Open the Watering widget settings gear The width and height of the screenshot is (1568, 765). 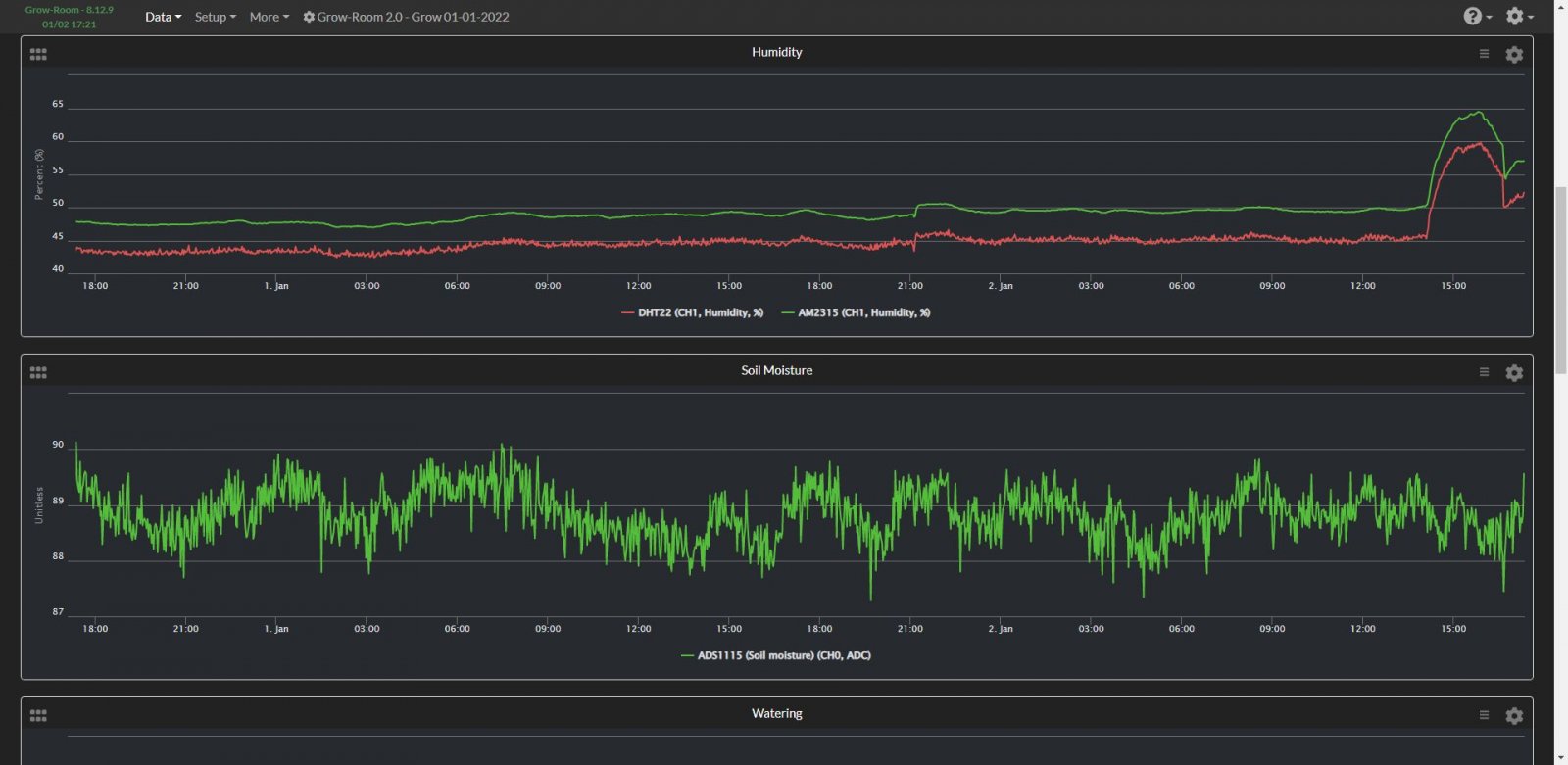click(x=1514, y=715)
